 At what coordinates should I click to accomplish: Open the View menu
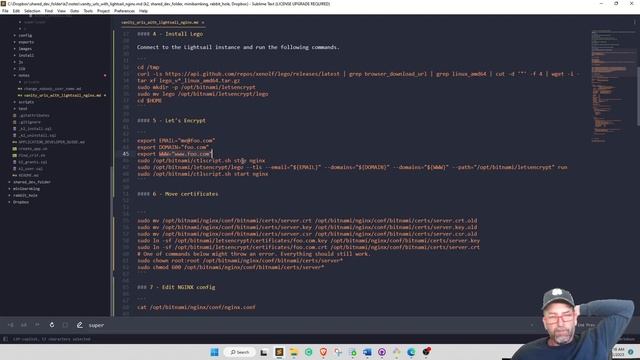[x=61, y=11]
